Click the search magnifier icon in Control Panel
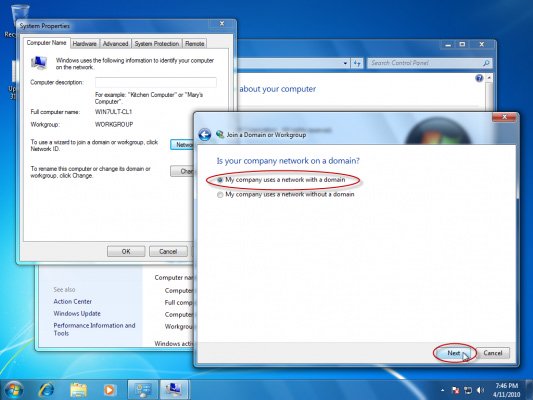533x400 pixels. coord(486,63)
